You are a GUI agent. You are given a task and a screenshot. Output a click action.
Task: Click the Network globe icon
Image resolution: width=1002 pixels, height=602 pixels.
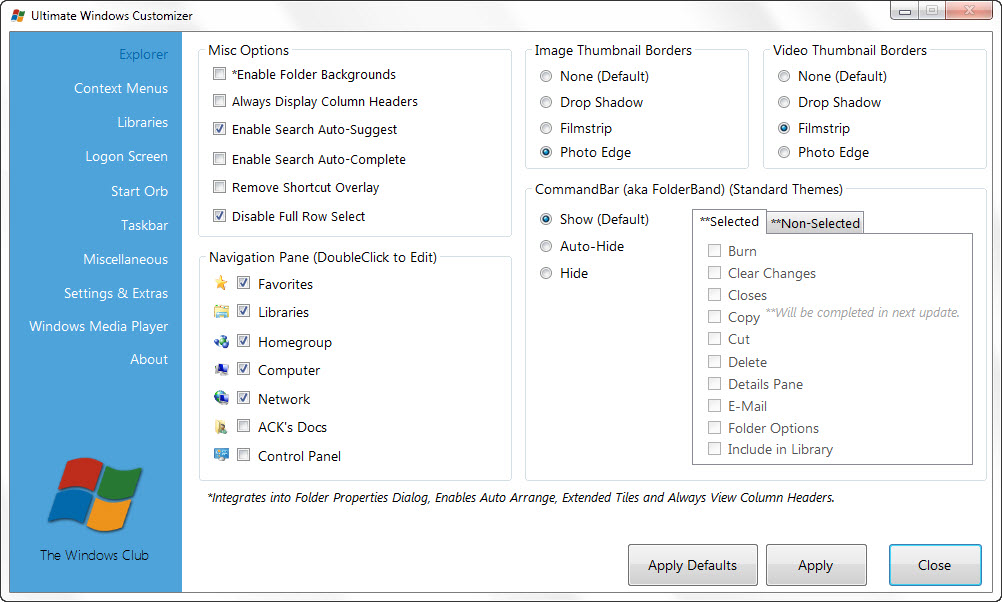click(222, 399)
